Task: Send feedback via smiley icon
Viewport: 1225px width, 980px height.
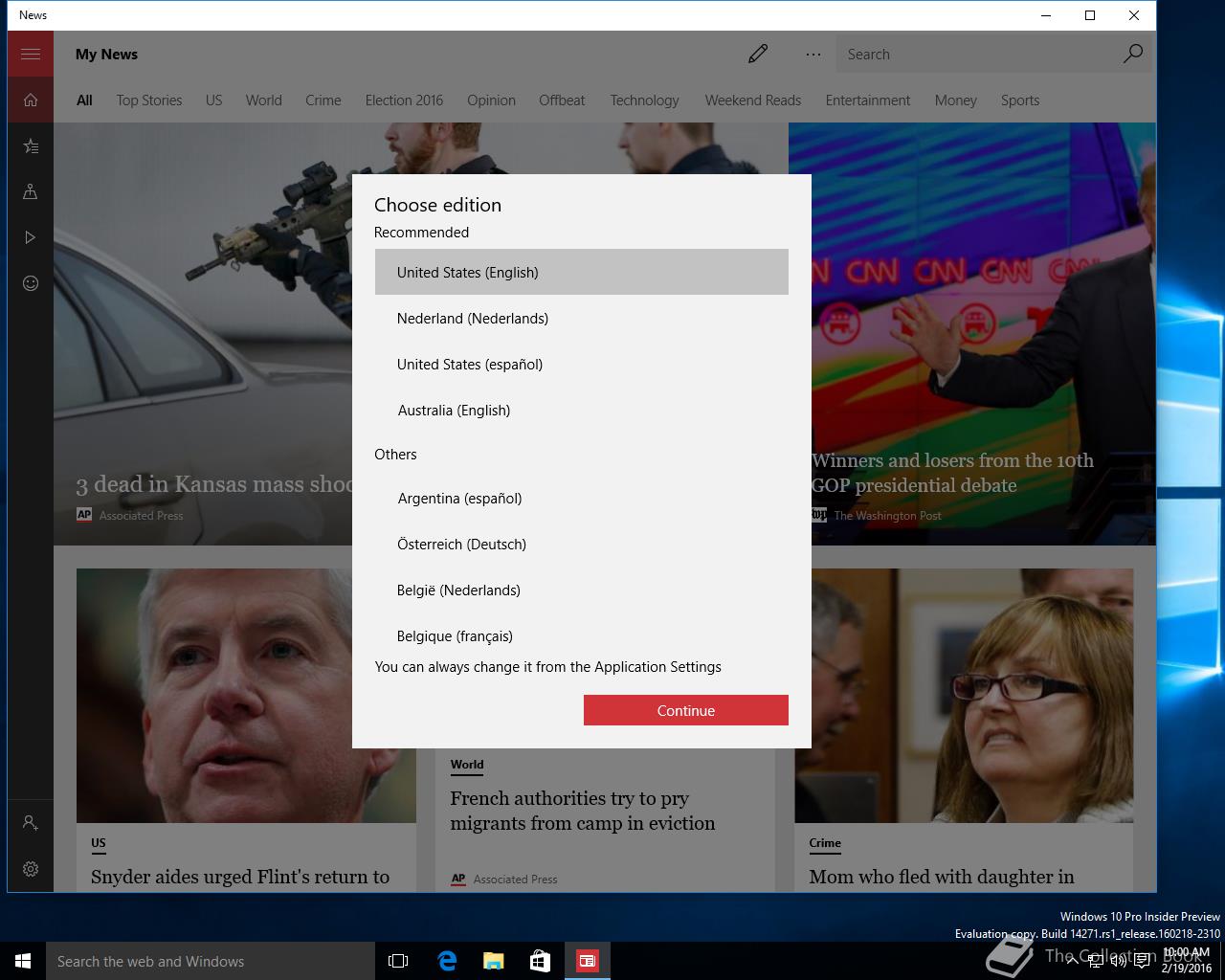Action: pos(31,283)
